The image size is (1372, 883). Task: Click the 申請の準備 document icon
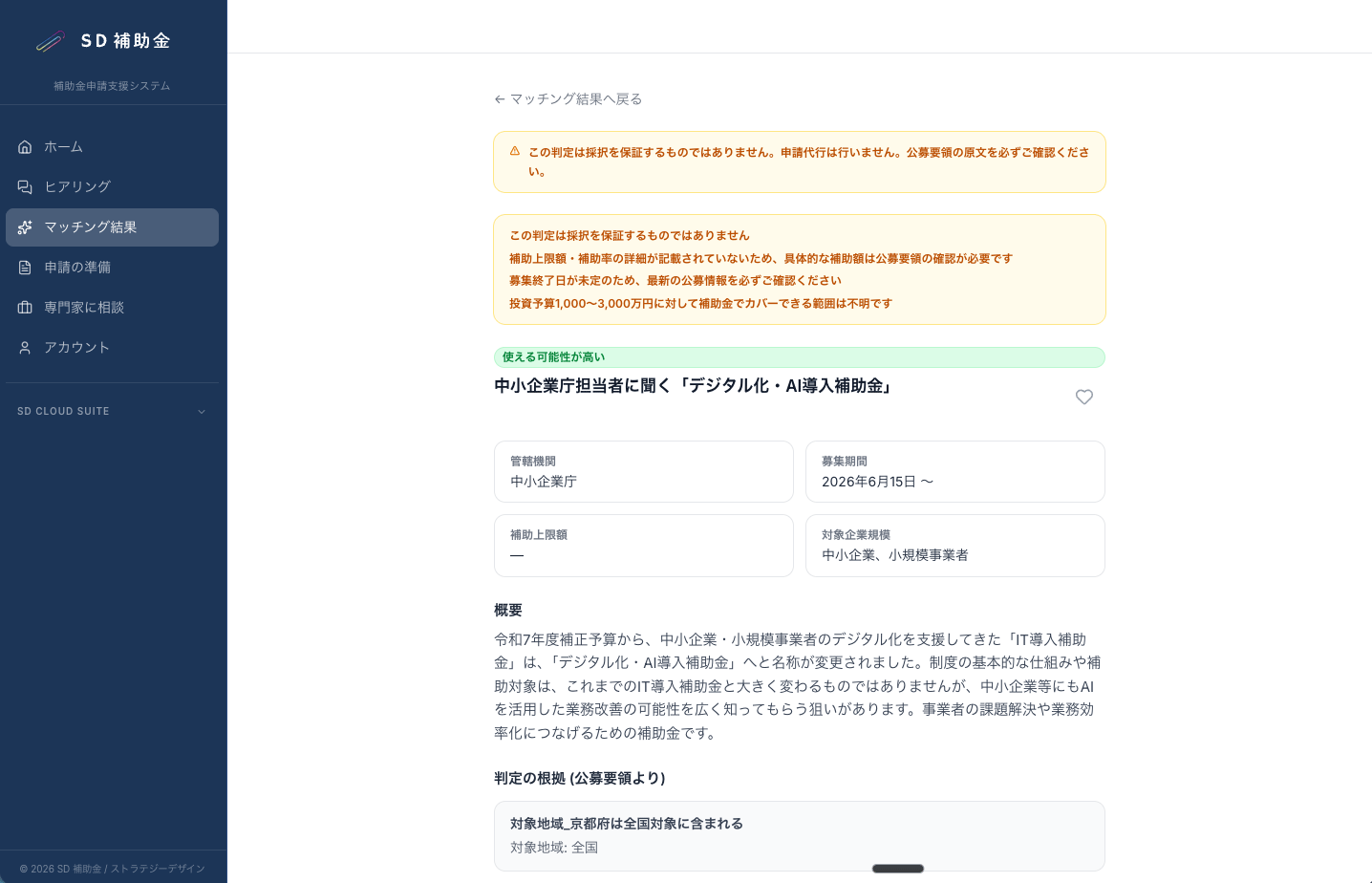[x=25, y=268]
